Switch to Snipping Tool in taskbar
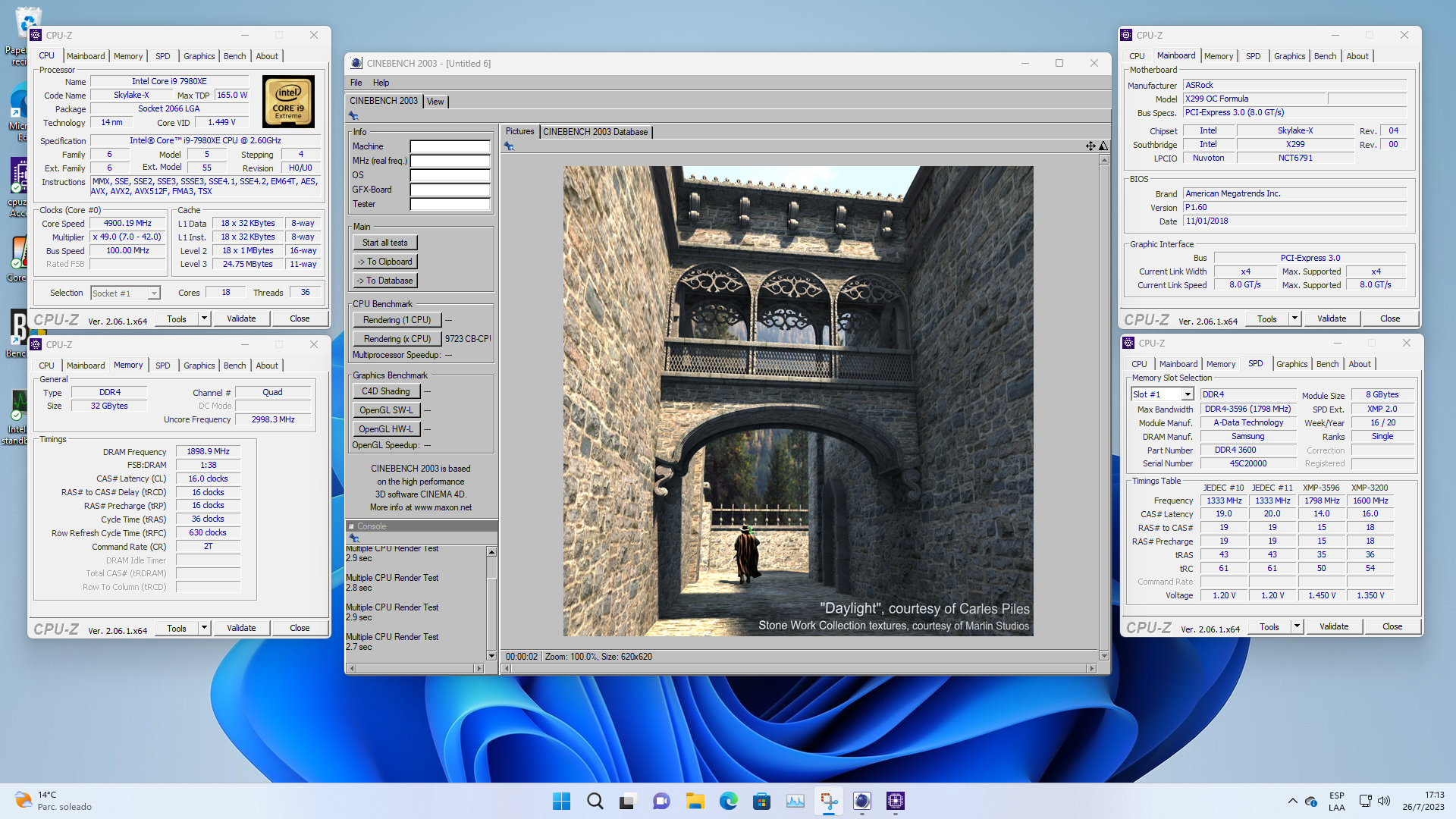1456x819 pixels. click(x=828, y=801)
